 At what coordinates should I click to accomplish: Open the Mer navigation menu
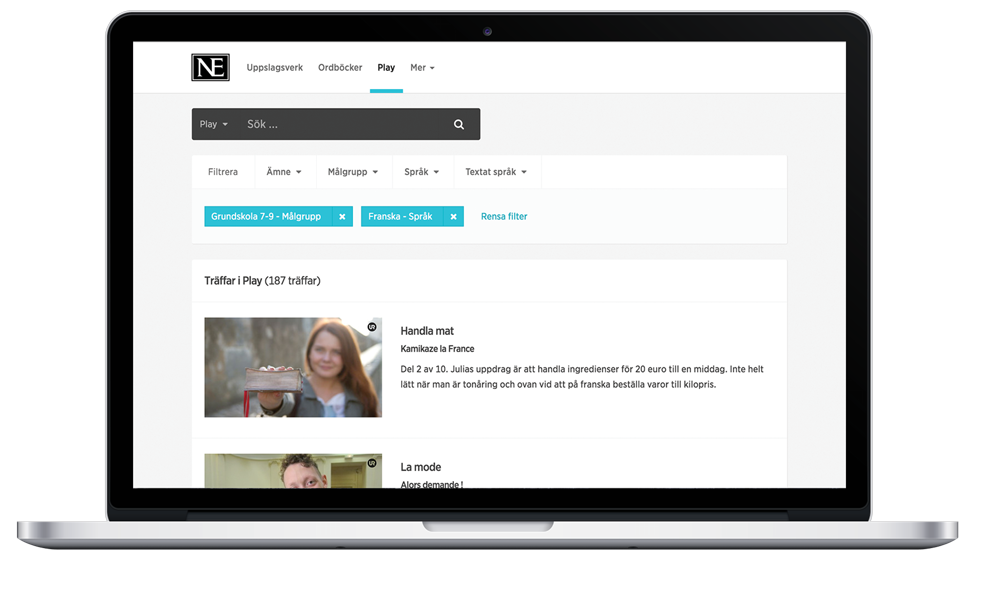click(422, 68)
